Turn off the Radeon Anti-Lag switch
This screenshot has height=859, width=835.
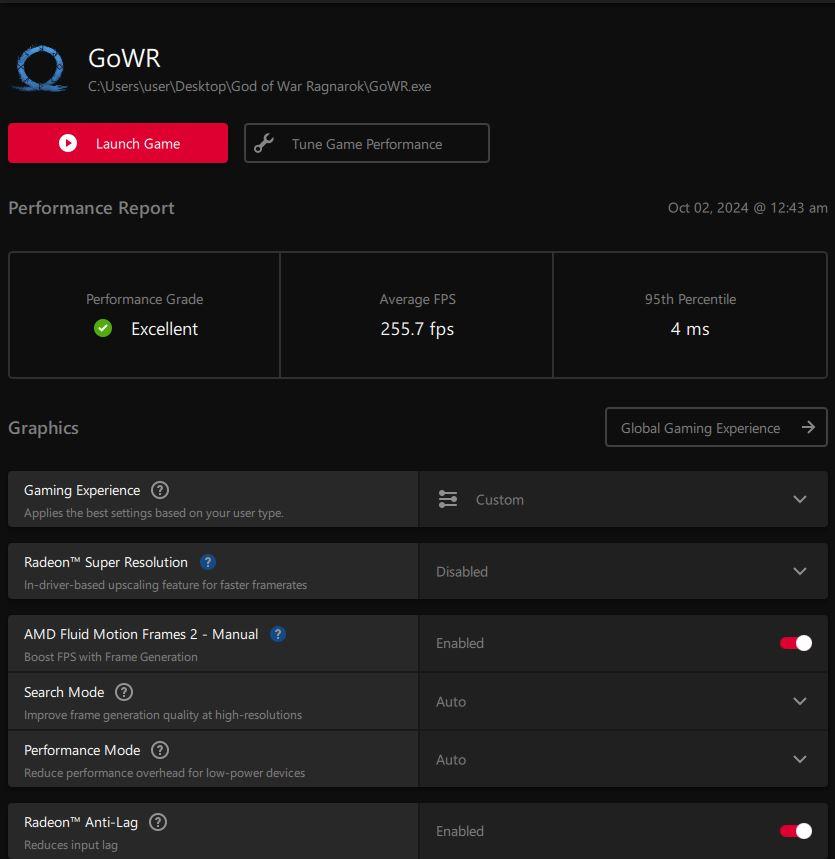(796, 831)
